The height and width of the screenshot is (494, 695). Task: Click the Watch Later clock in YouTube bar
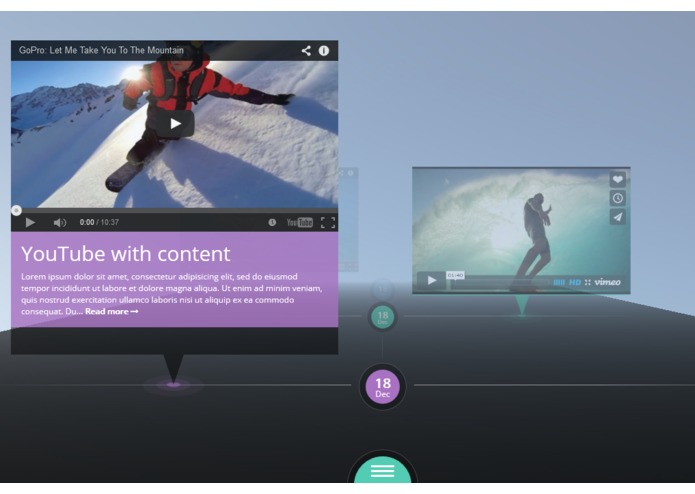pyautogui.click(x=272, y=222)
